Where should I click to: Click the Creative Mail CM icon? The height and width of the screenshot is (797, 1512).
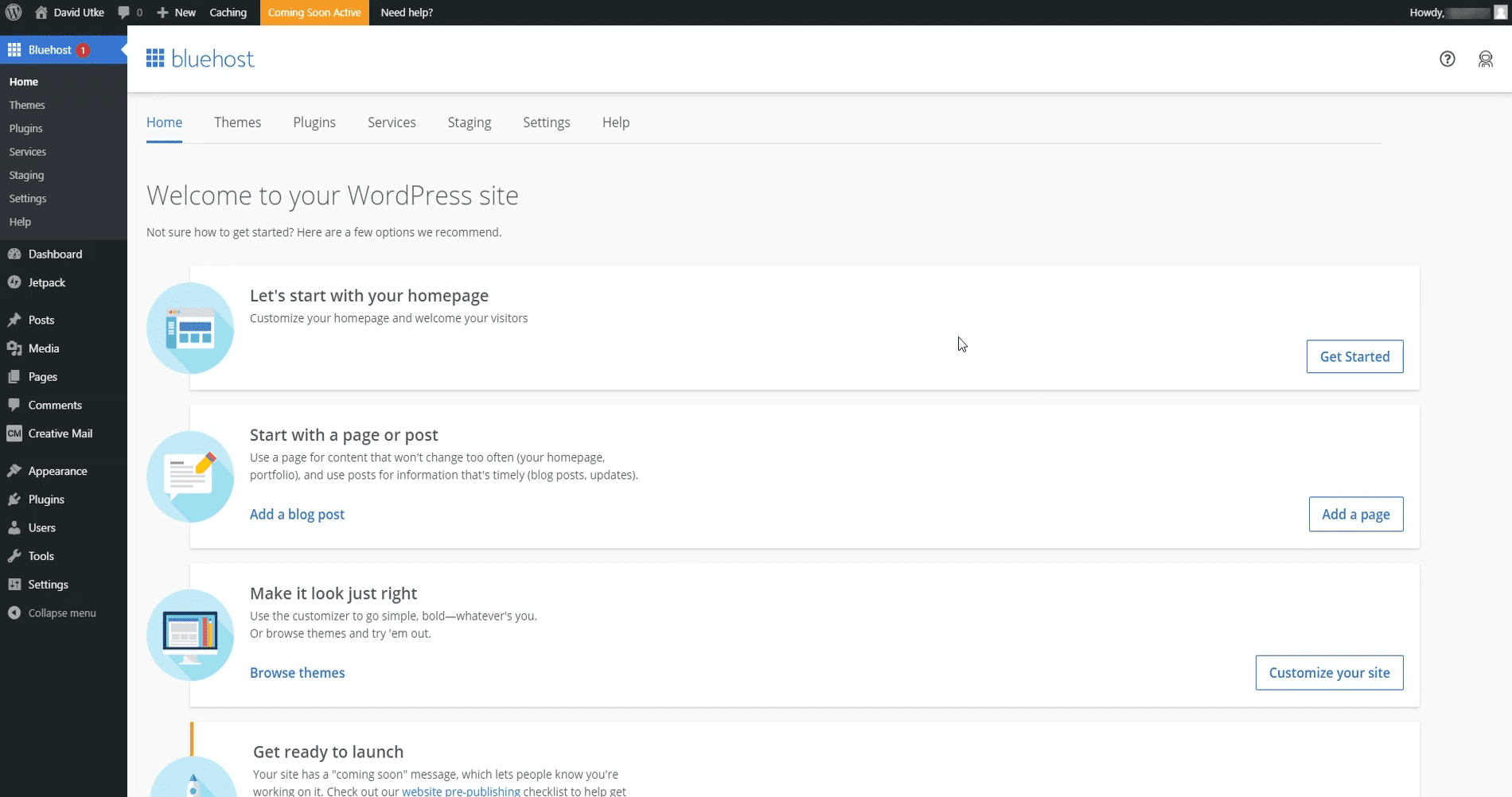point(14,433)
